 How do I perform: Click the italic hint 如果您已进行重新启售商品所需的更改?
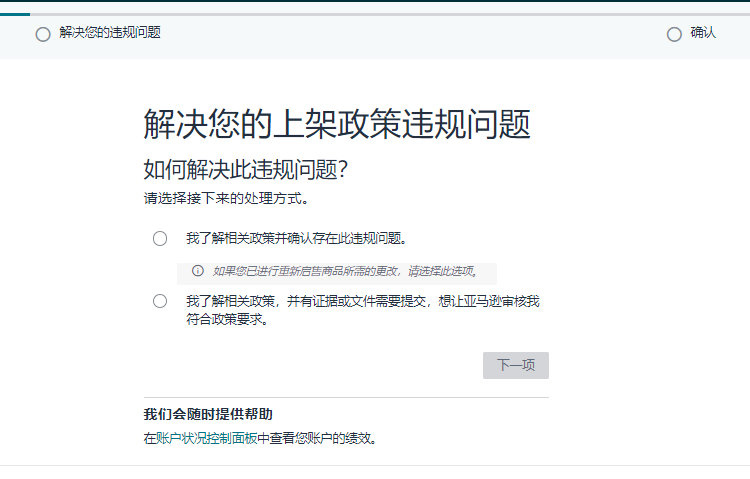coord(345,271)
